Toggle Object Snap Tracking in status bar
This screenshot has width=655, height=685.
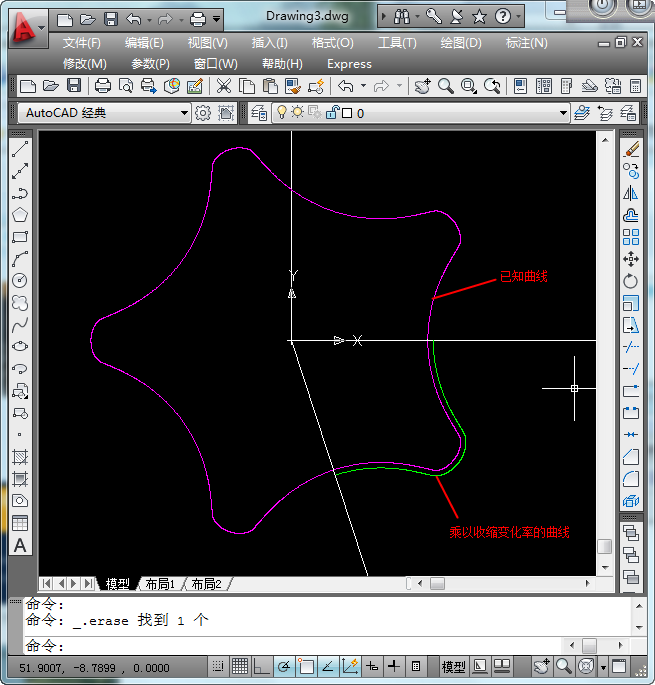328,667
